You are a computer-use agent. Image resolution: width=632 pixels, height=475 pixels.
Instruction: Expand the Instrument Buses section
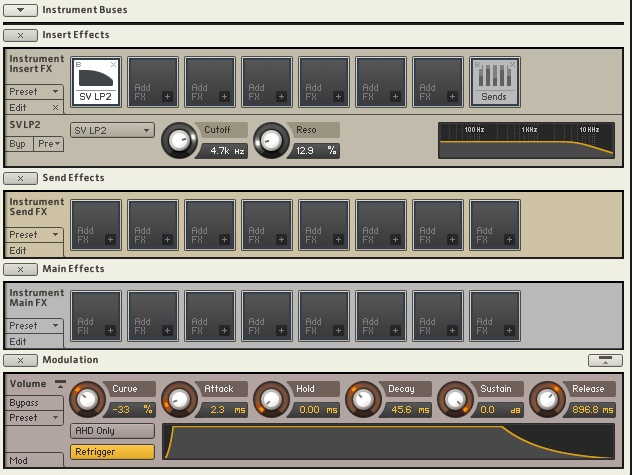click(x=21, y=9)
